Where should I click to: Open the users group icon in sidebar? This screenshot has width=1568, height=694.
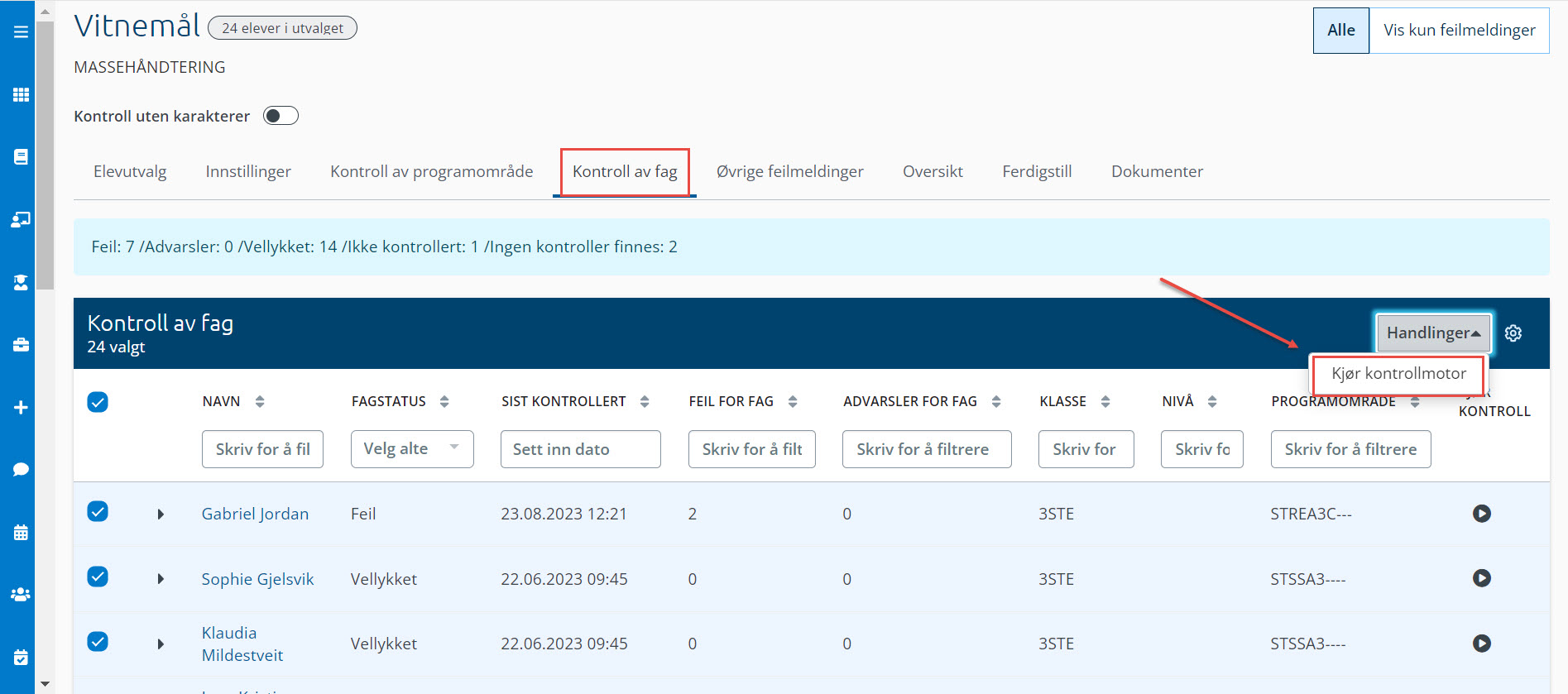pyautogui.click(x=21, y=594)
